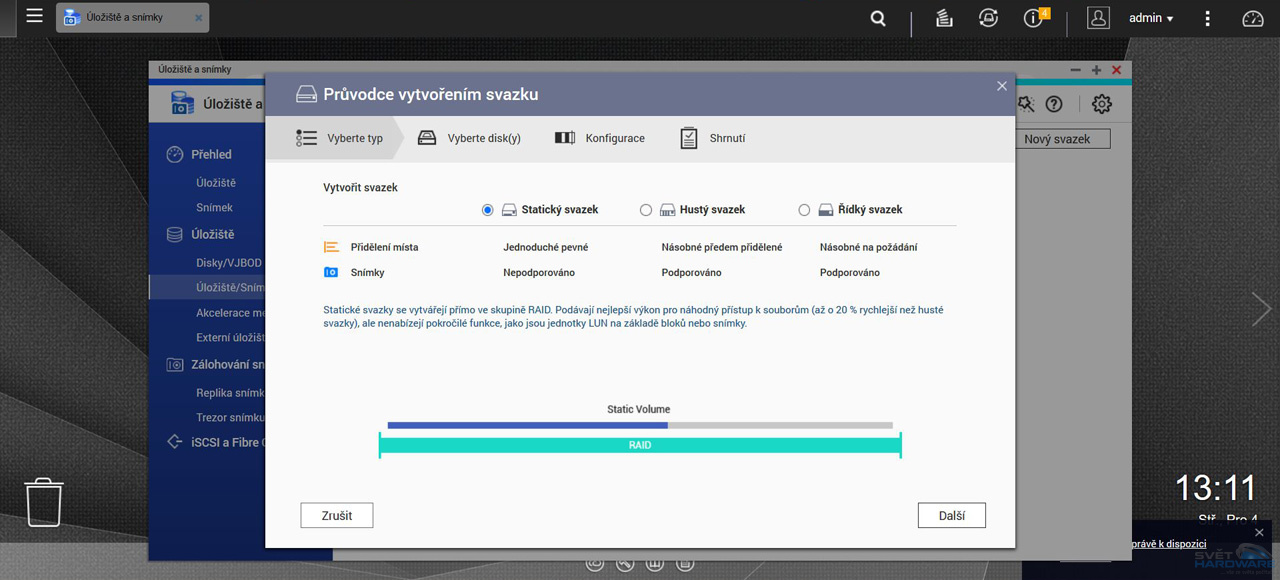This screenshot has height=580, width=1280.
Task: Launch the wizard wand icon in the toolbar
Action: pos(1025,103)
